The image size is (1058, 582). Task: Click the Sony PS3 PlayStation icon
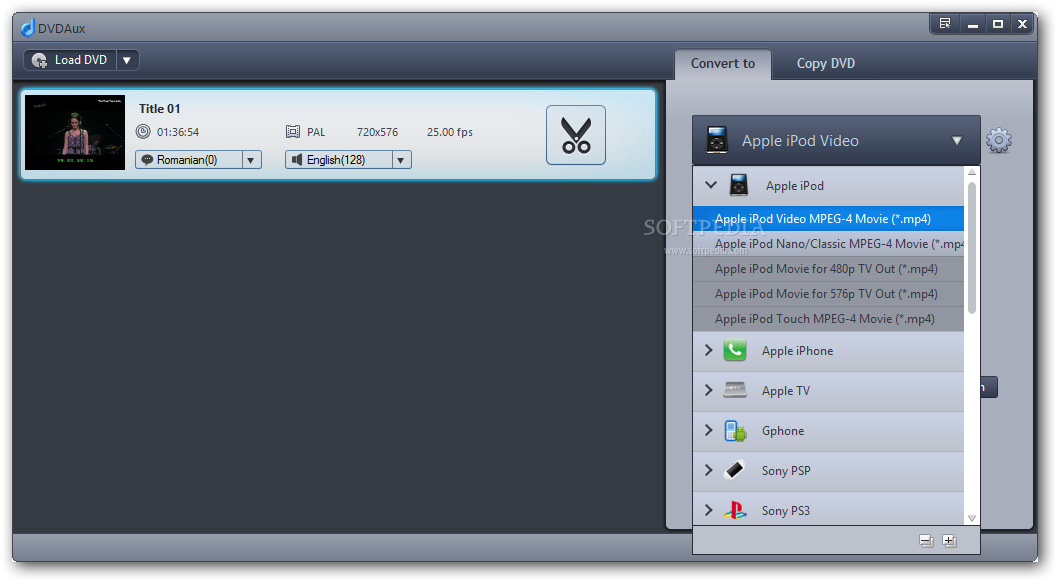click(735, 510)
